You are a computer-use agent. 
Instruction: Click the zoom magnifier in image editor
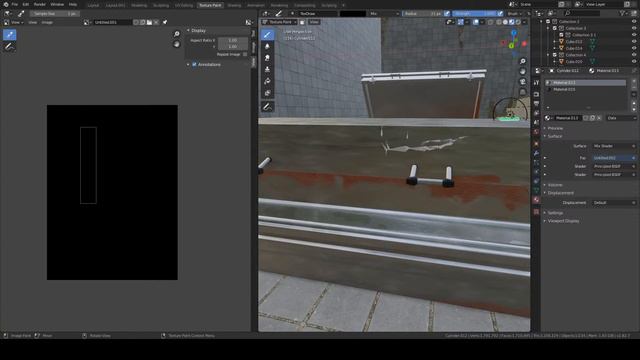pyautogui.click(x=177, y=34)
